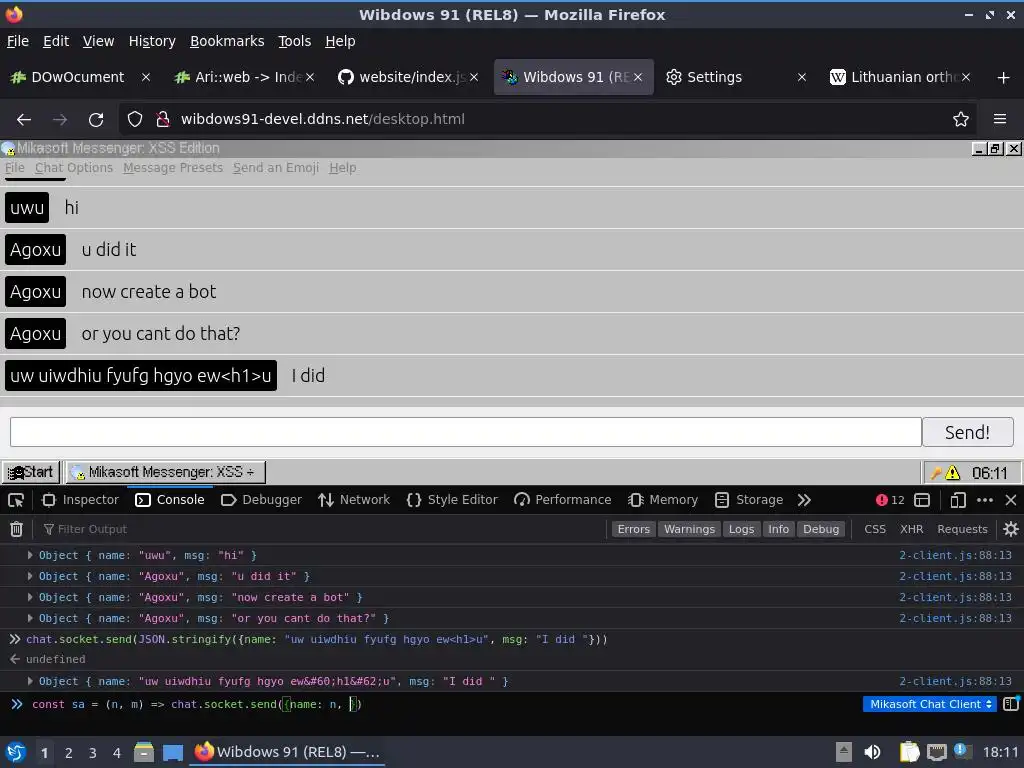Toggle the Warnings filter

[x=689, y=529]
